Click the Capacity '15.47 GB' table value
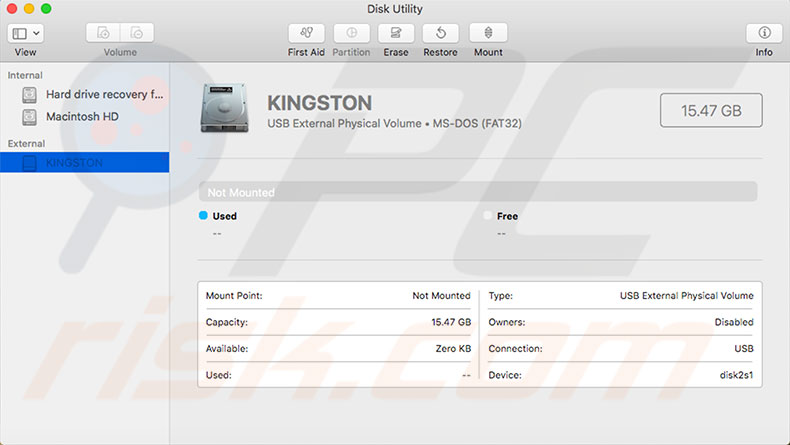Viewport: 790px width, 445px height. (451, 322)
